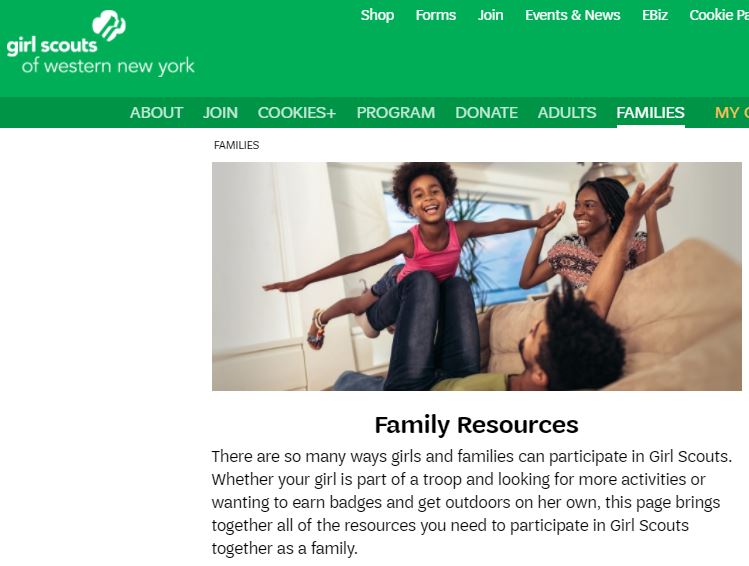
Task: Select the FAMILIES navigation tab
Action: coord(651,113)
